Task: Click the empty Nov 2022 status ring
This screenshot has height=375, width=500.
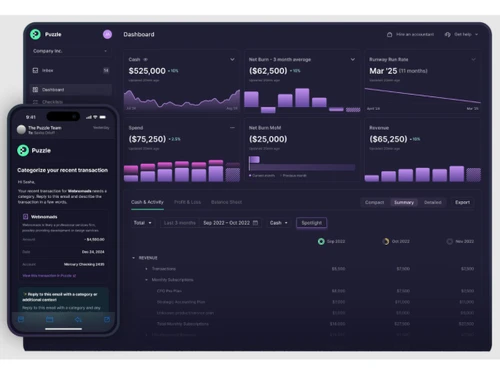Action: [450, 241]
